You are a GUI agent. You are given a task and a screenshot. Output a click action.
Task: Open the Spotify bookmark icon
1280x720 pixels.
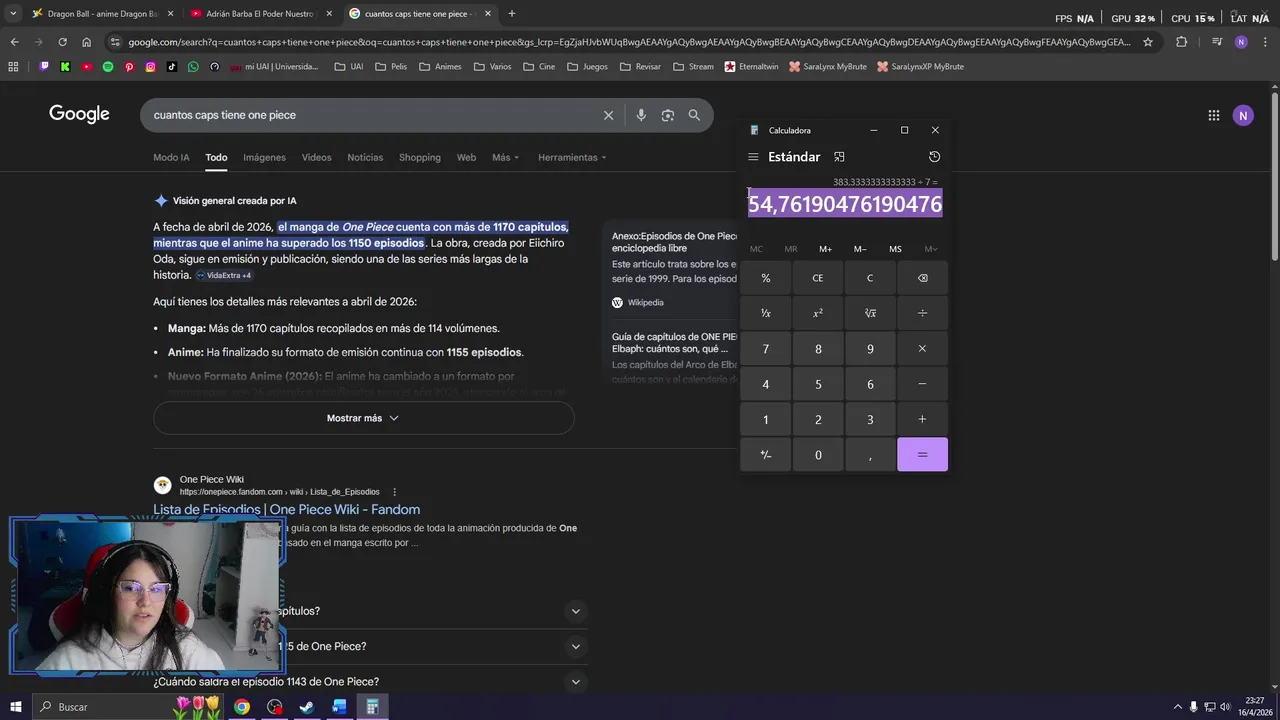coord(108,67)
